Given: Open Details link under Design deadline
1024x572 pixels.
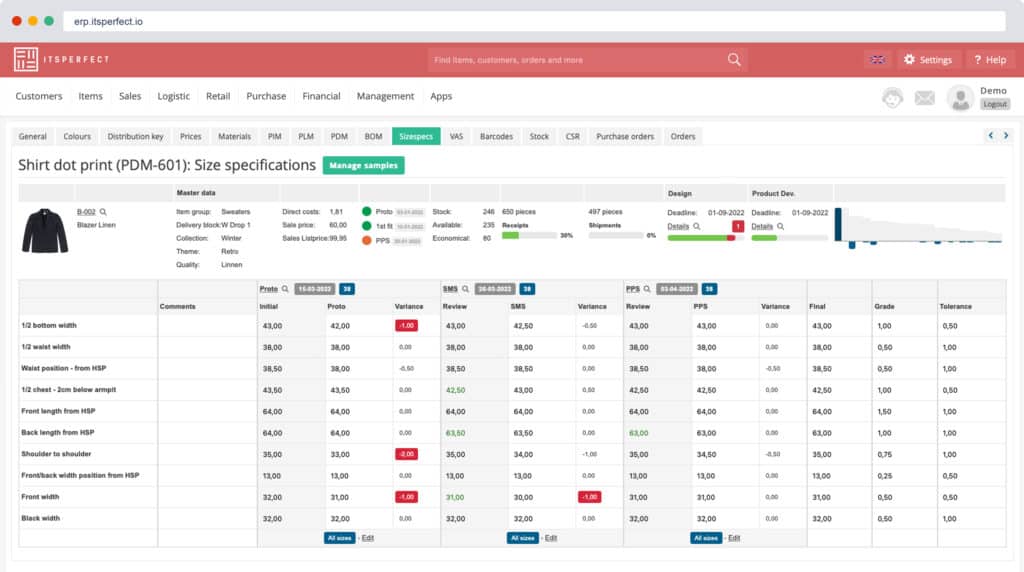Looking at the screenshot, I should click(678, 227).
